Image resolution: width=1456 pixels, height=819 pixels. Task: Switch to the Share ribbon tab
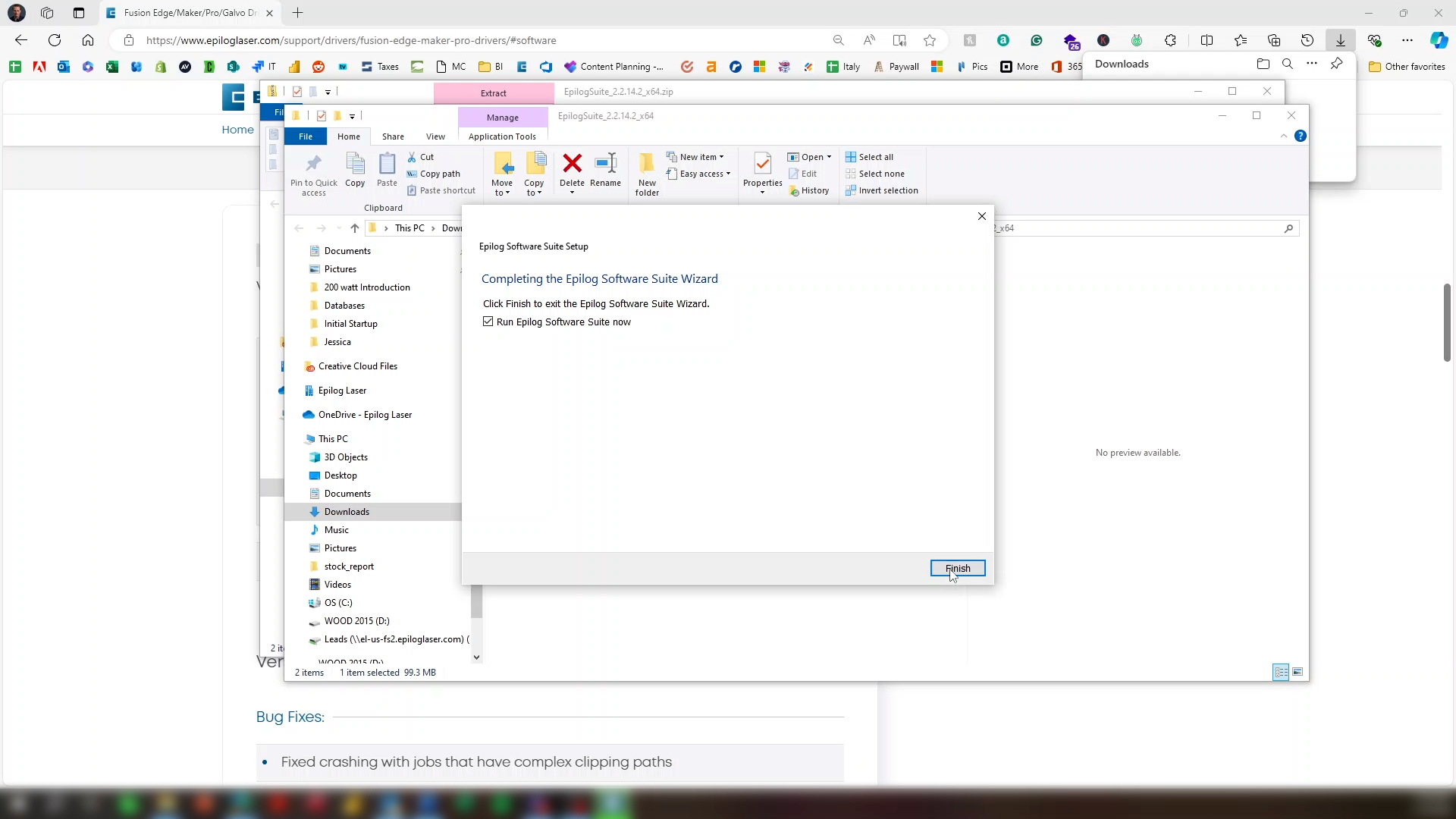(393, 136)
